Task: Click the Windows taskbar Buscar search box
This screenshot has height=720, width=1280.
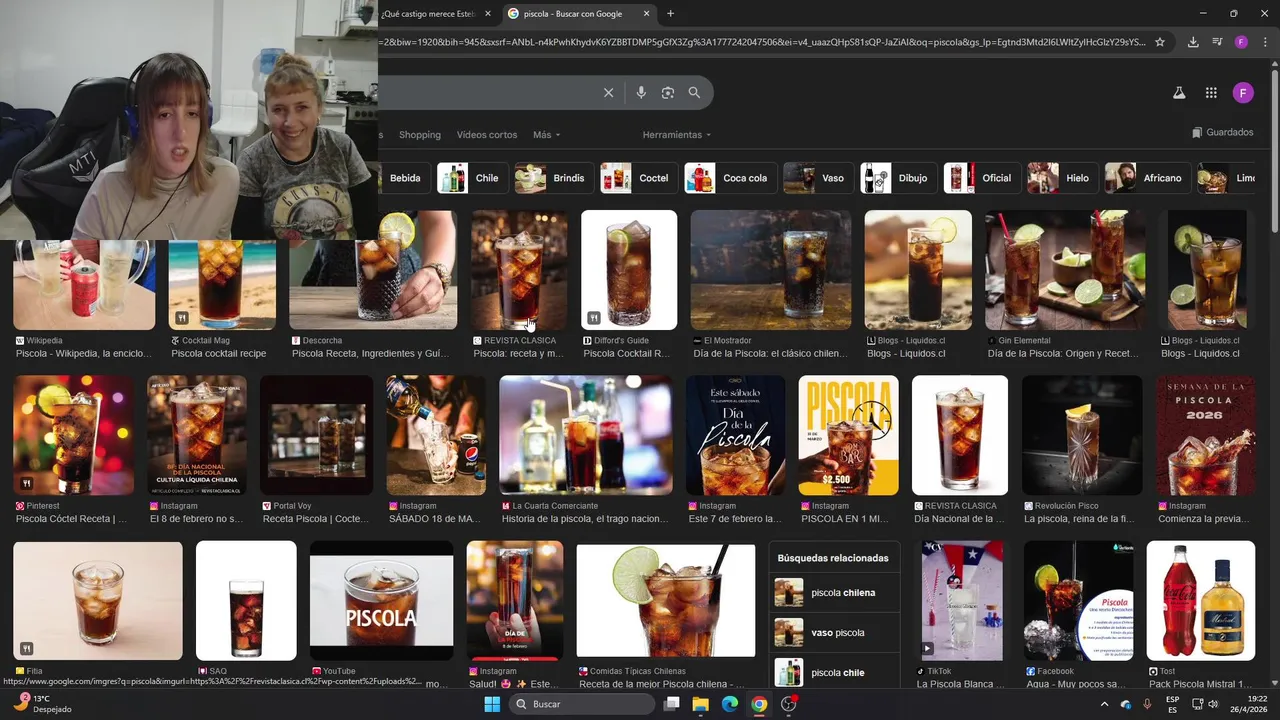Action: pyautogui.click(x=581, y=704)
